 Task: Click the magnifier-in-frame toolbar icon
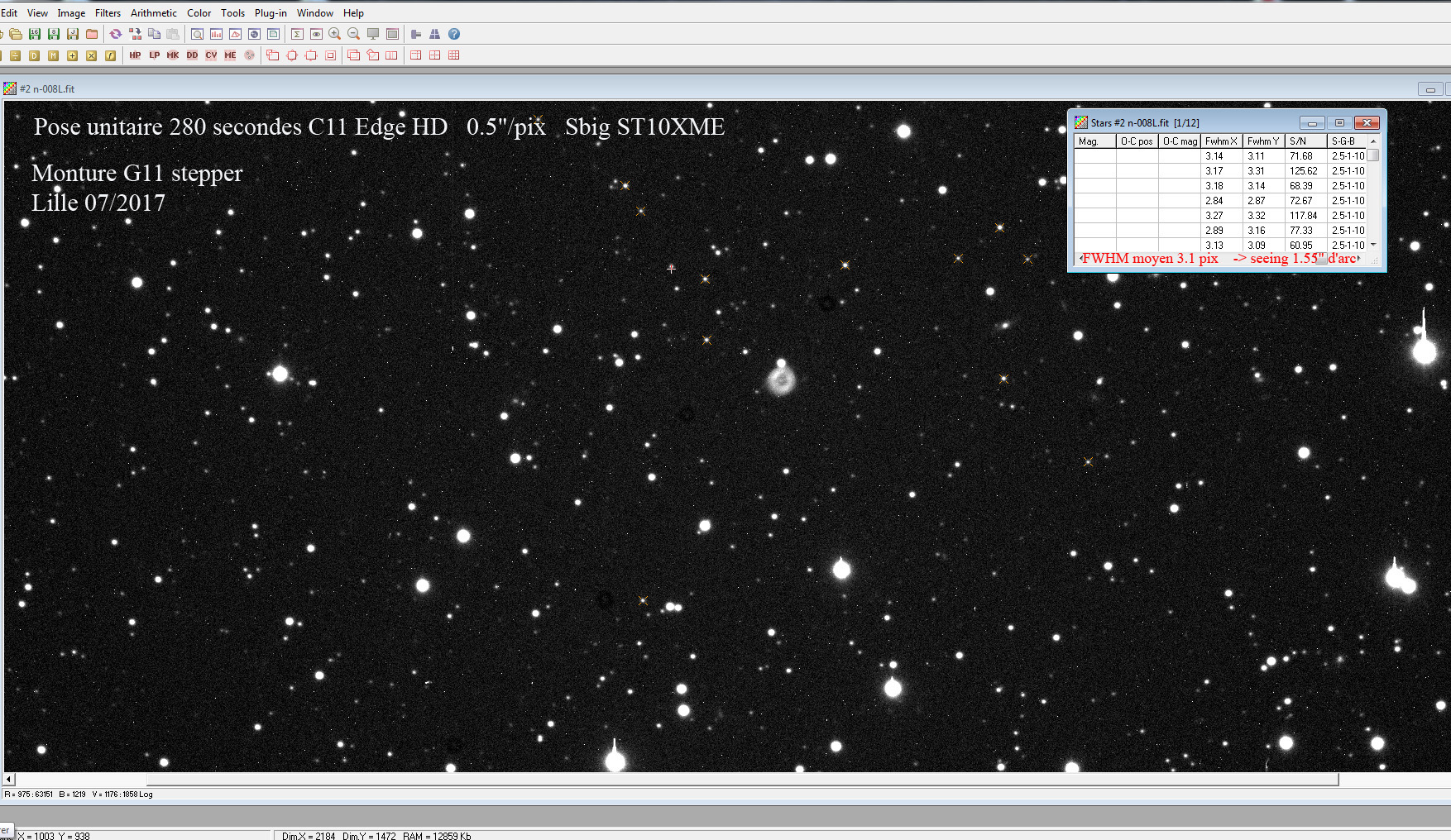tap(197, 34)
